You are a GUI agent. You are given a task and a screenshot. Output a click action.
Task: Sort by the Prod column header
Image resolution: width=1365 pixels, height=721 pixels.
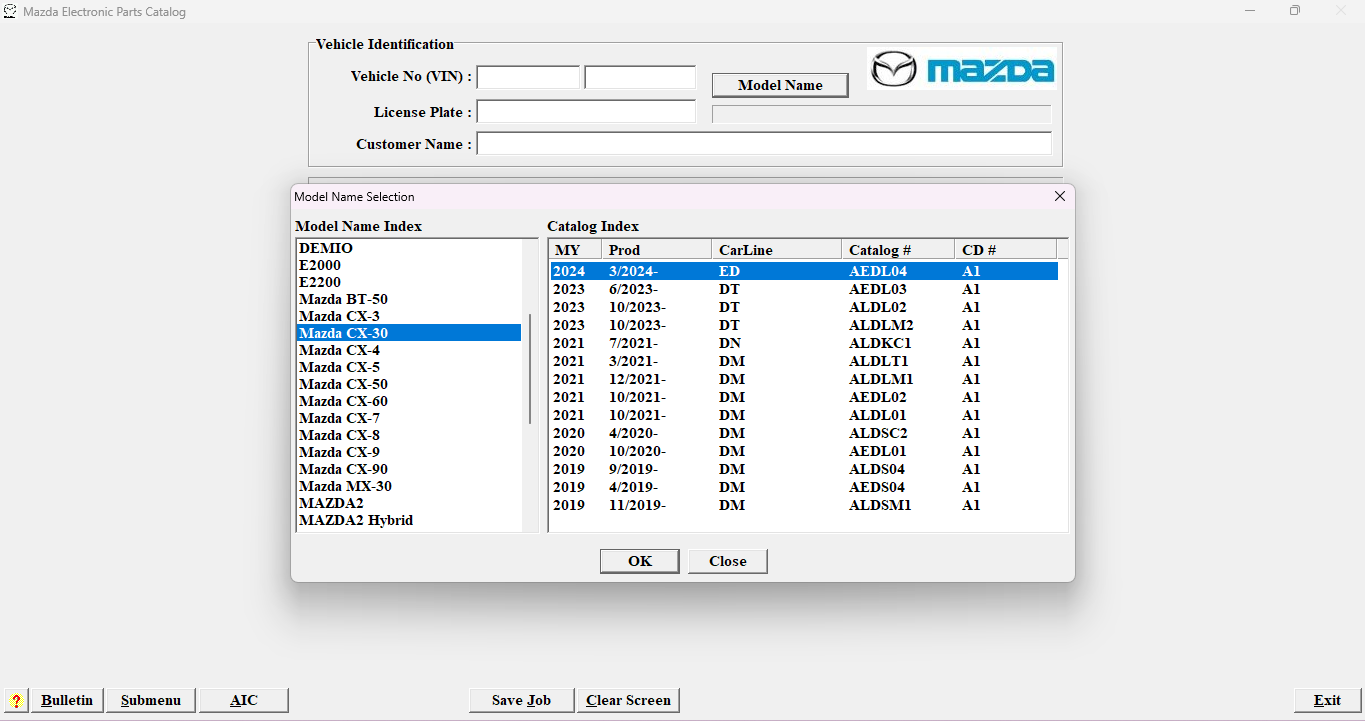[x=657, y=250]
